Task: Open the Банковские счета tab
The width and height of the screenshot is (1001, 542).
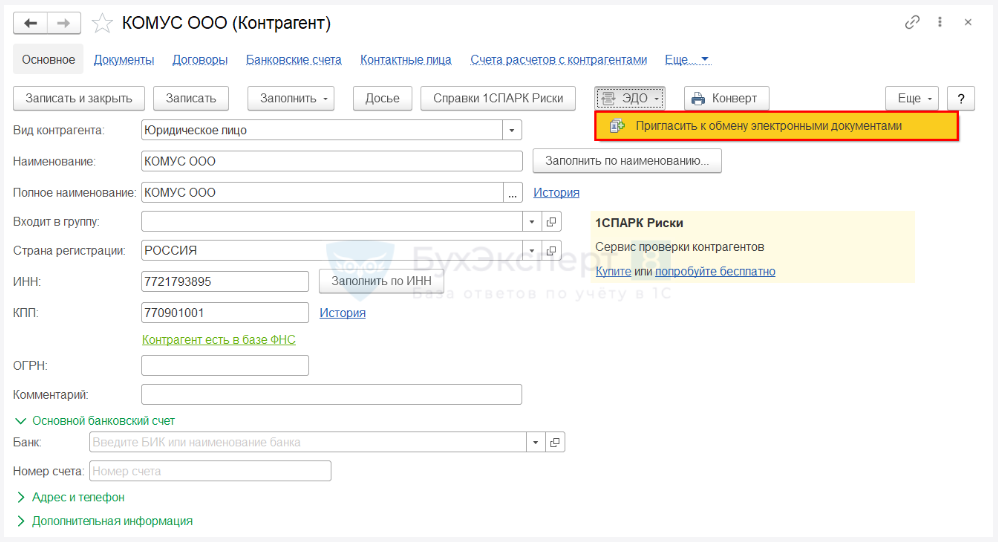Action: pyautogui.click(x=294, y=59)
